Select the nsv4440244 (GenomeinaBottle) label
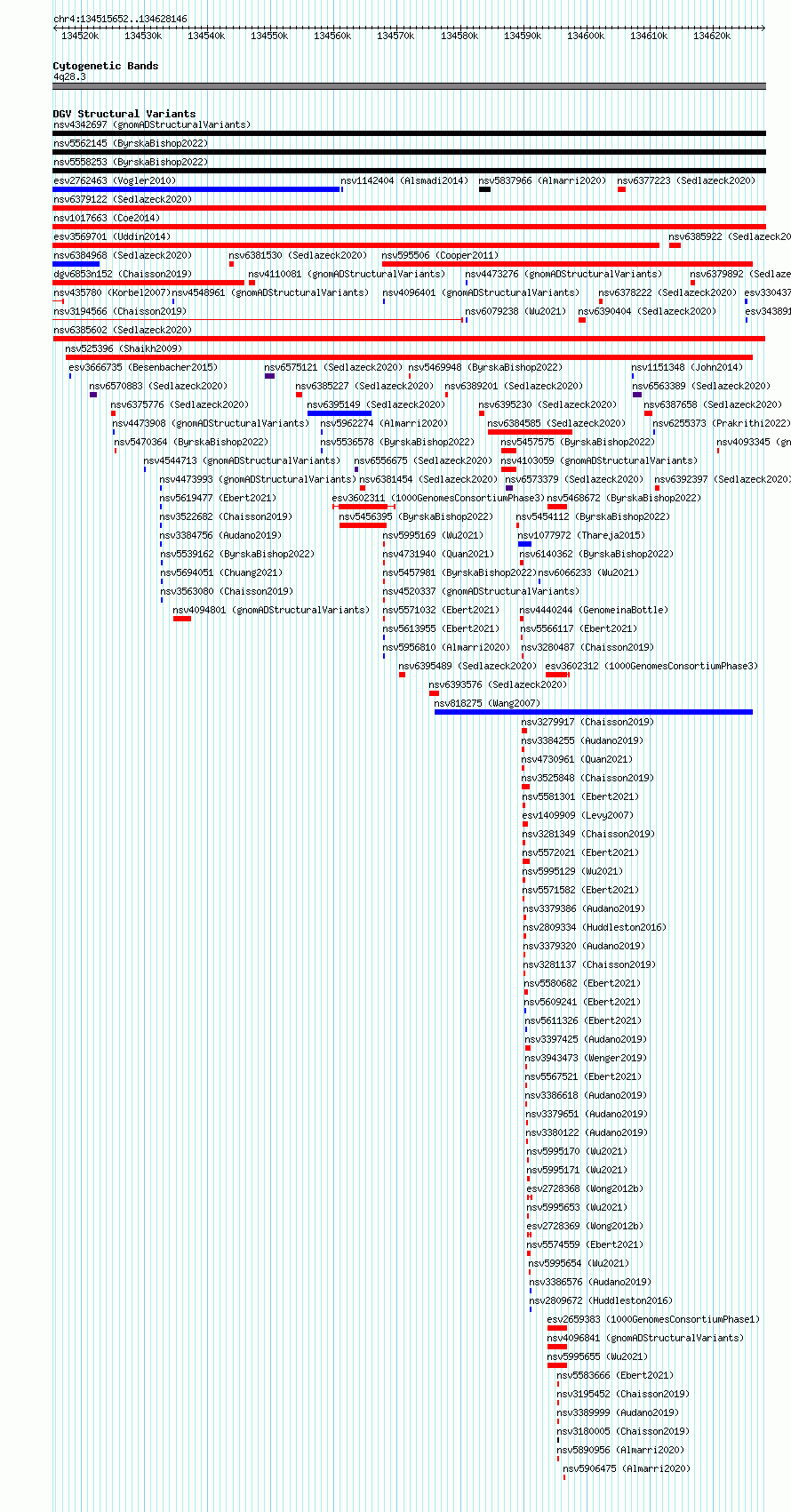791x1512 pixels. [x=594, y=610]
